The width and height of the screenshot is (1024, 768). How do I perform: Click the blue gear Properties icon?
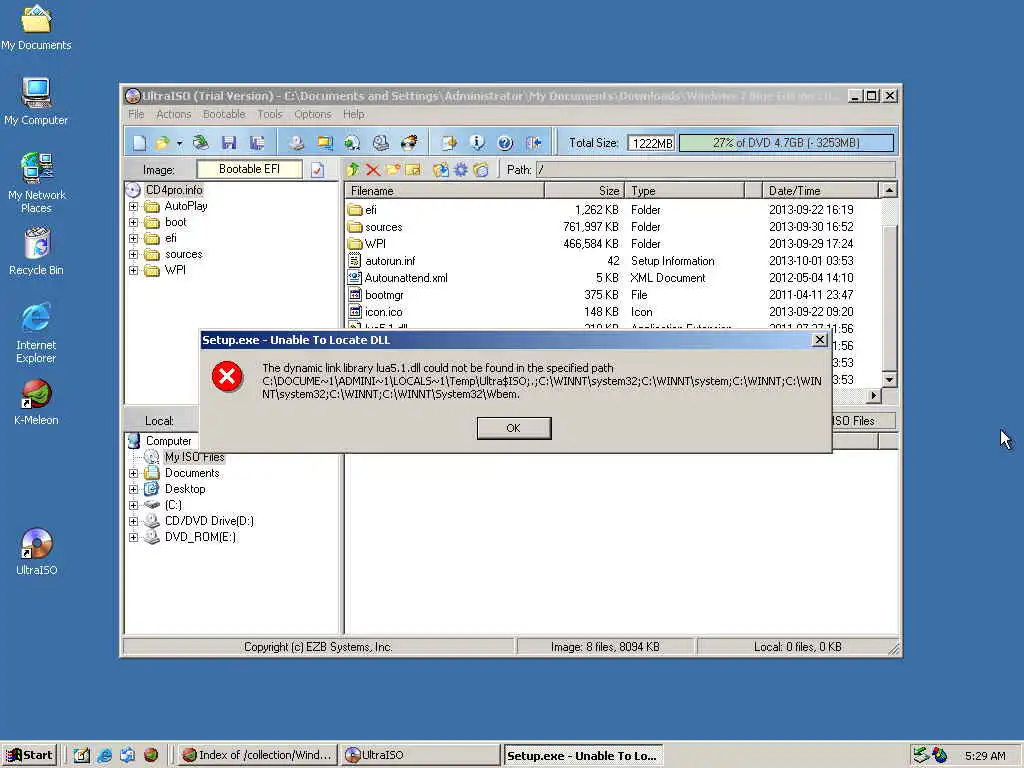click(x=460, y=170)
